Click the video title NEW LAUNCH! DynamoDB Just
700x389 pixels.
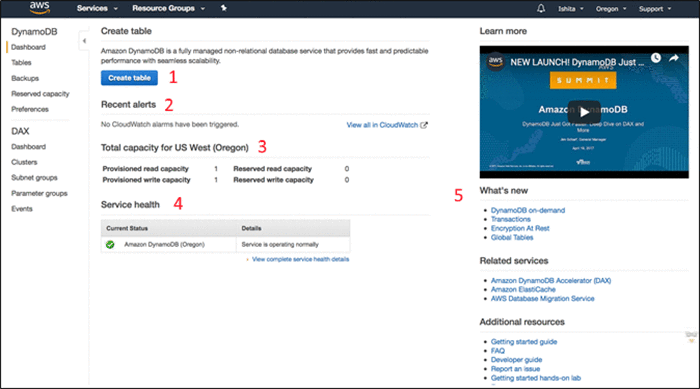[577, 62]
